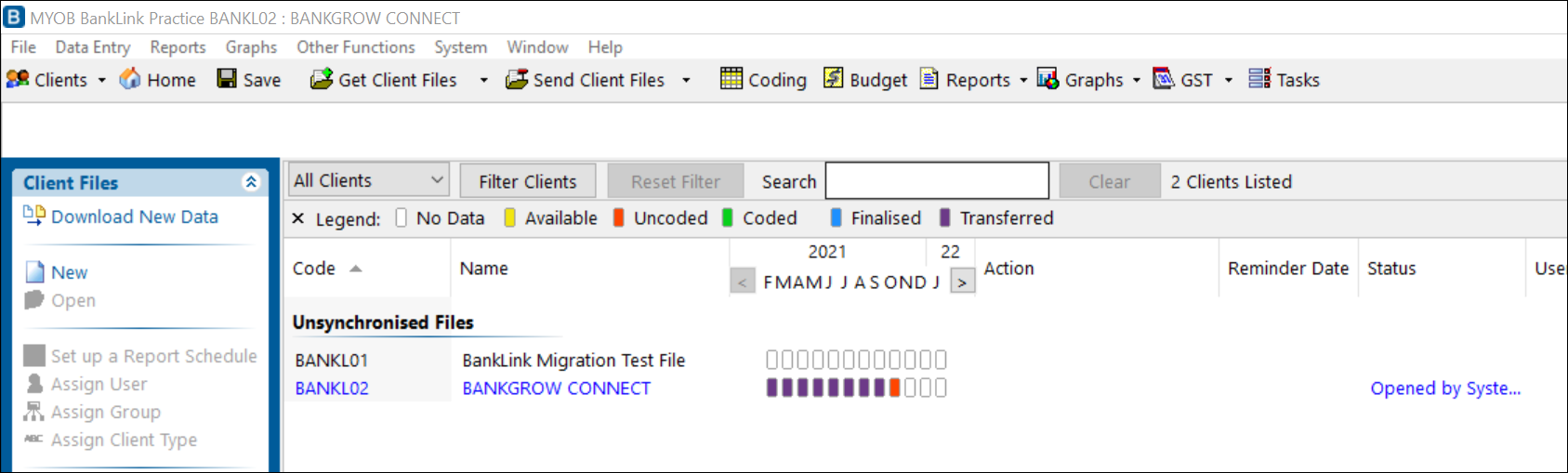
Task: Click the New client file icon
Action: coord(35,272)
